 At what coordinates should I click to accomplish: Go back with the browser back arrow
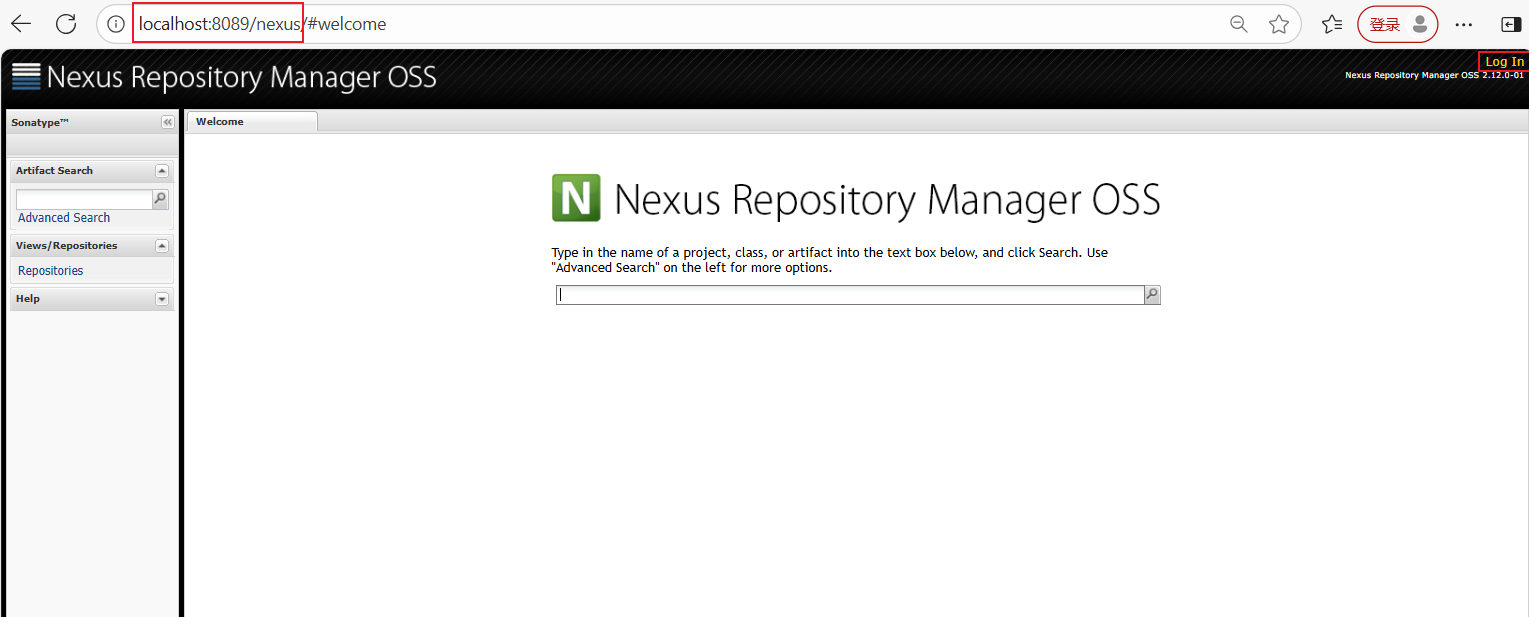tap(21, 24)
